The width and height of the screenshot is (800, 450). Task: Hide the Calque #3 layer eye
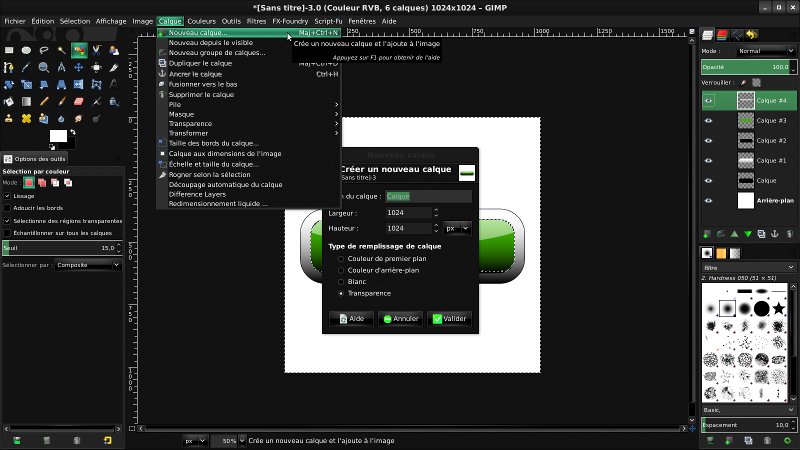tap(708, 120)
